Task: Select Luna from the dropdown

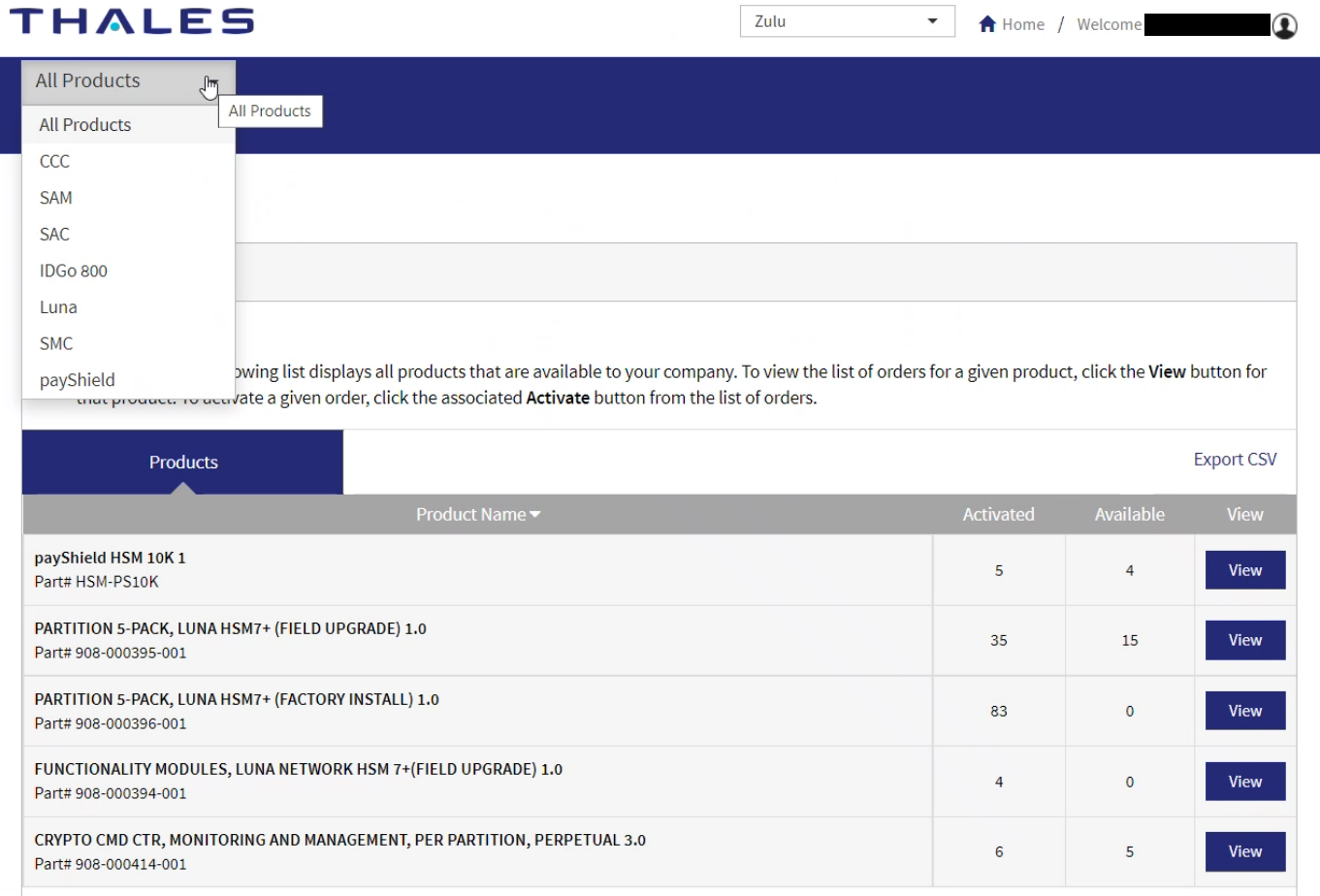Action: coord(128,307)
